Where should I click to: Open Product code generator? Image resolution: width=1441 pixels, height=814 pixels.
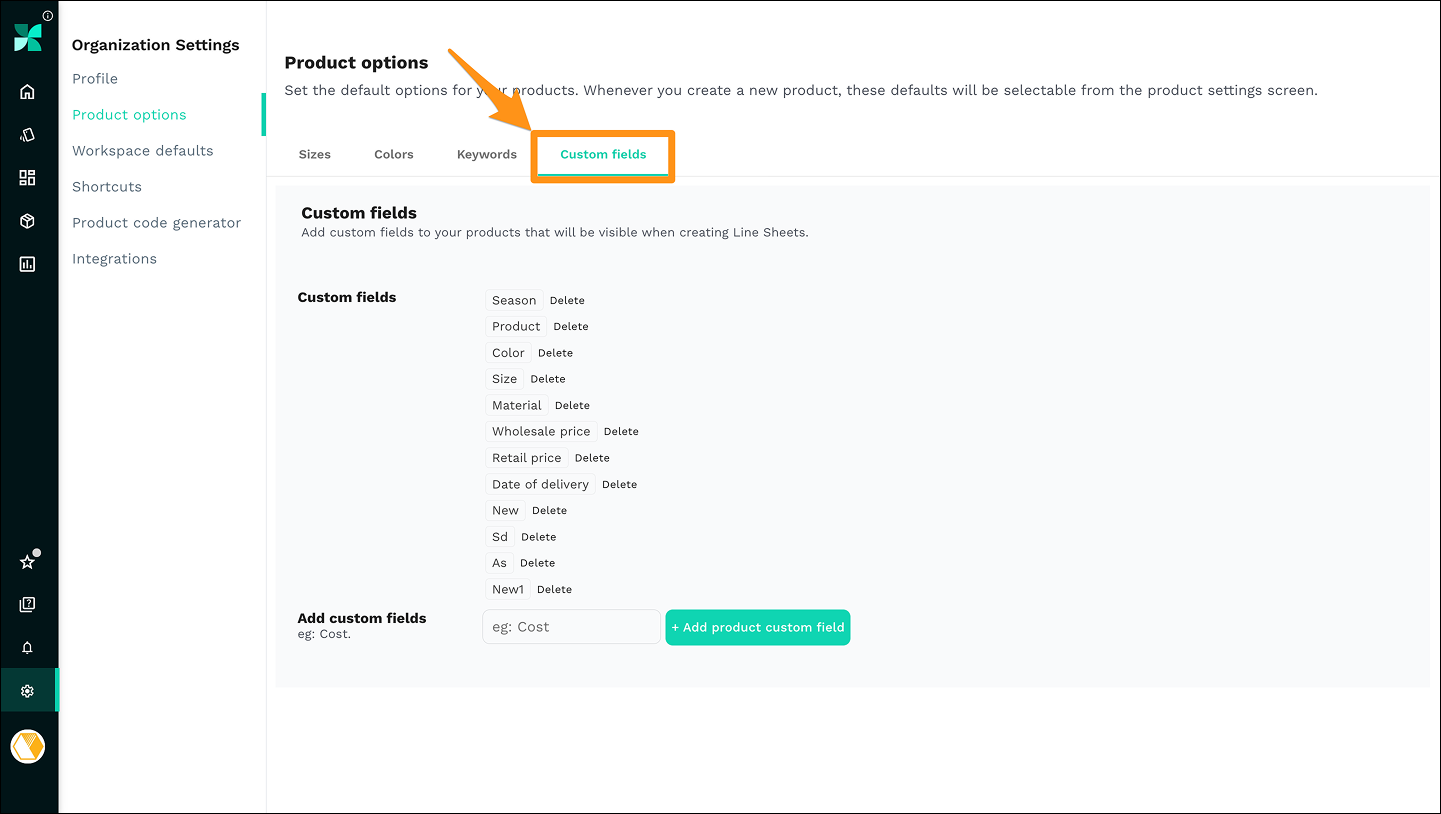[156, 223]
